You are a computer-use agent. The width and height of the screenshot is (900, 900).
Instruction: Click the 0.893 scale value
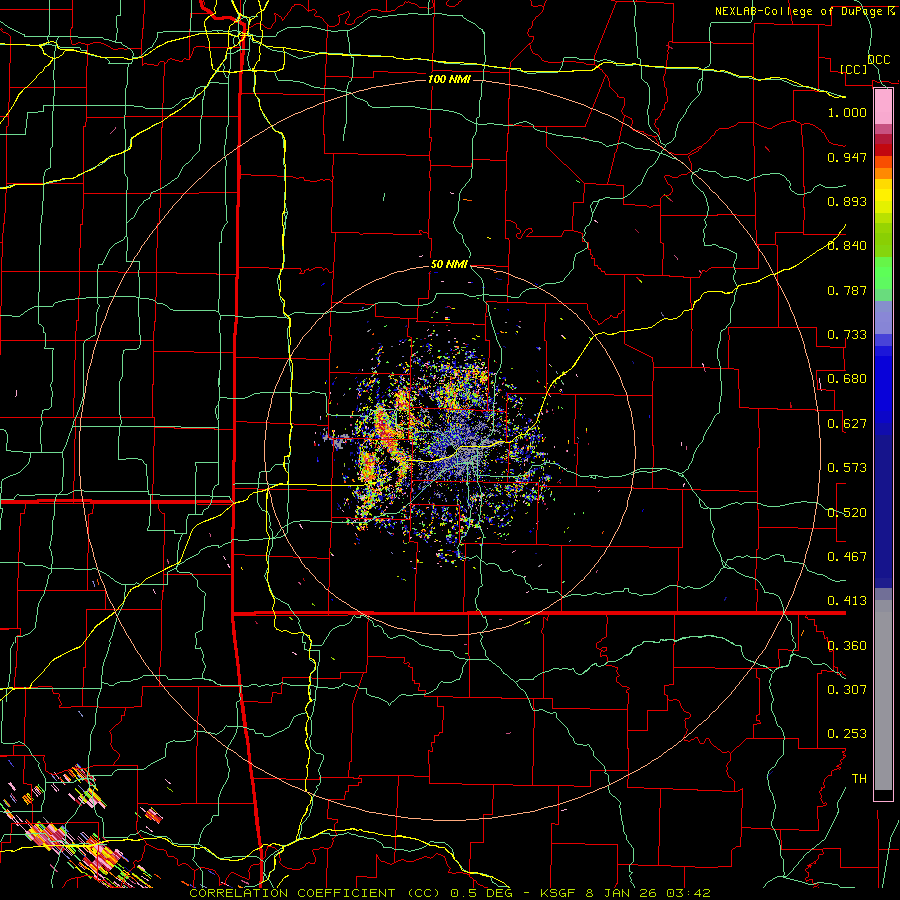point(847,201)
